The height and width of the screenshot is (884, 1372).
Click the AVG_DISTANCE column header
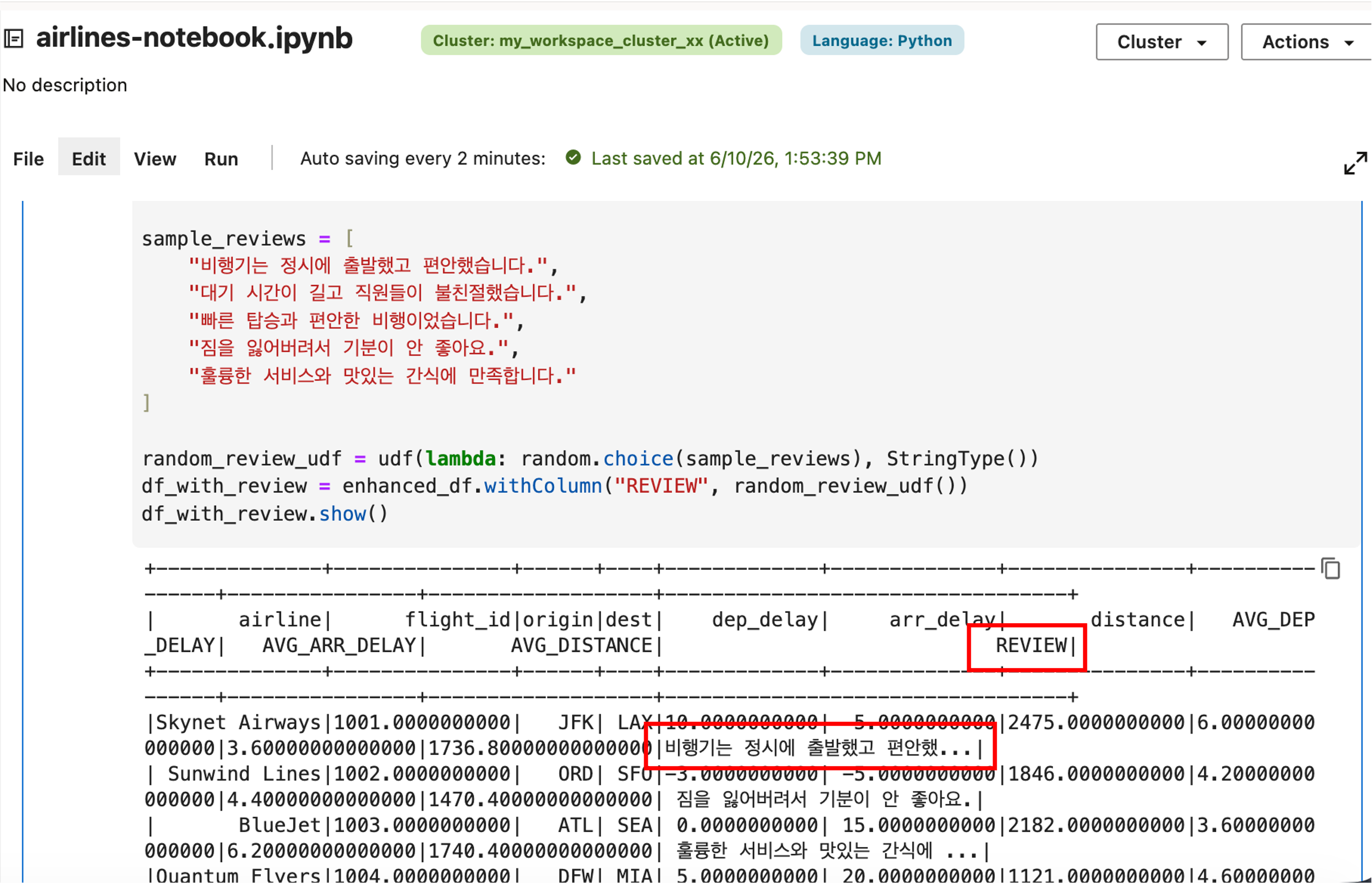(x=582, y=646)
